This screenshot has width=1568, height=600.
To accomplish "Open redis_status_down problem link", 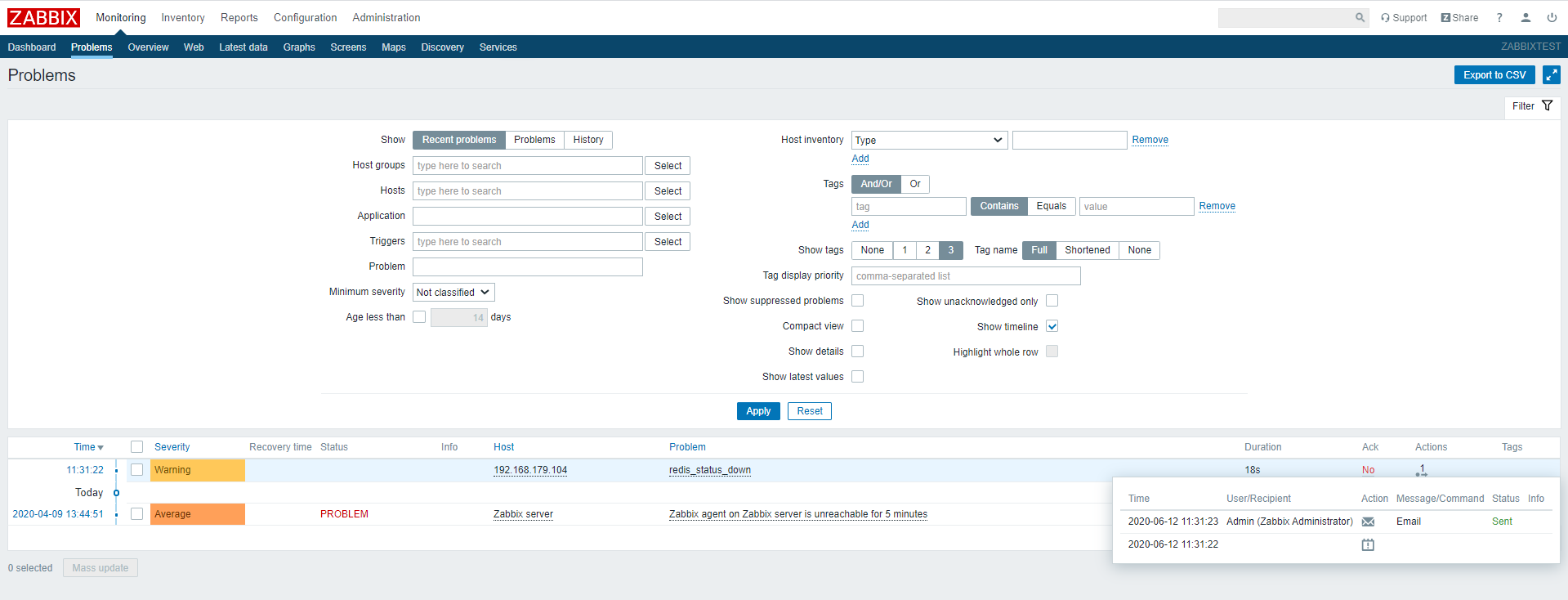I will 709,470.
